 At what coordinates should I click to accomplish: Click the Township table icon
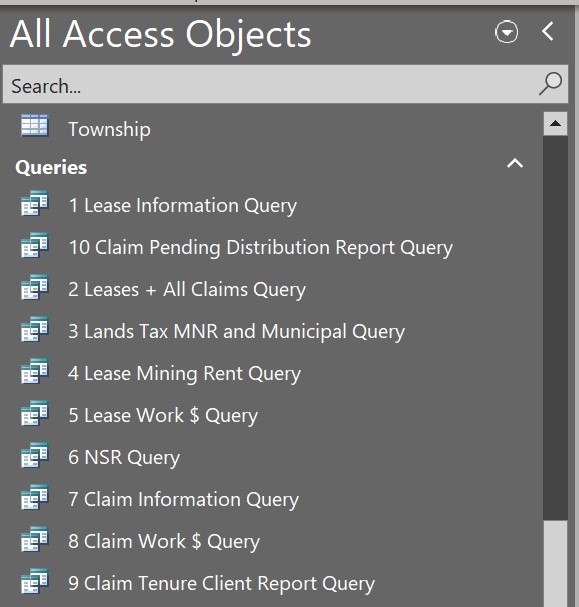click(x=34, y=125)
